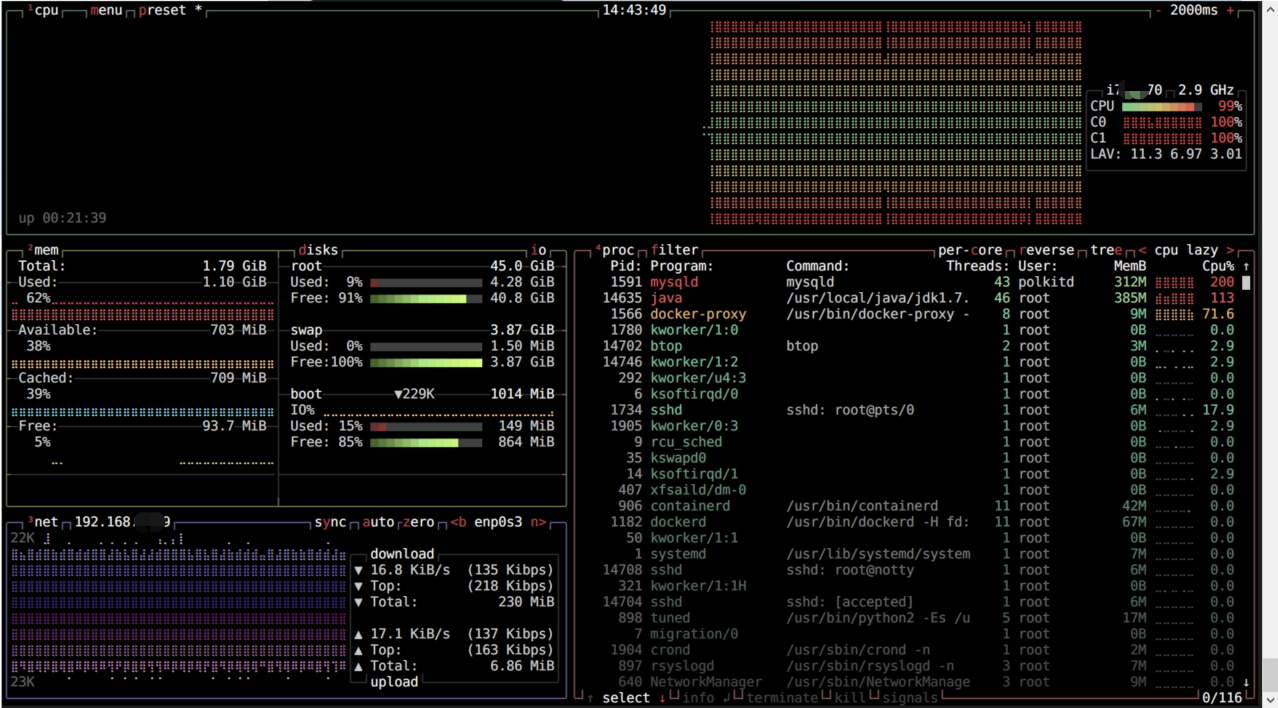Increase update interval with plus icon
The height and width of the screenshot is (708, 1278).
[1230, 10]
